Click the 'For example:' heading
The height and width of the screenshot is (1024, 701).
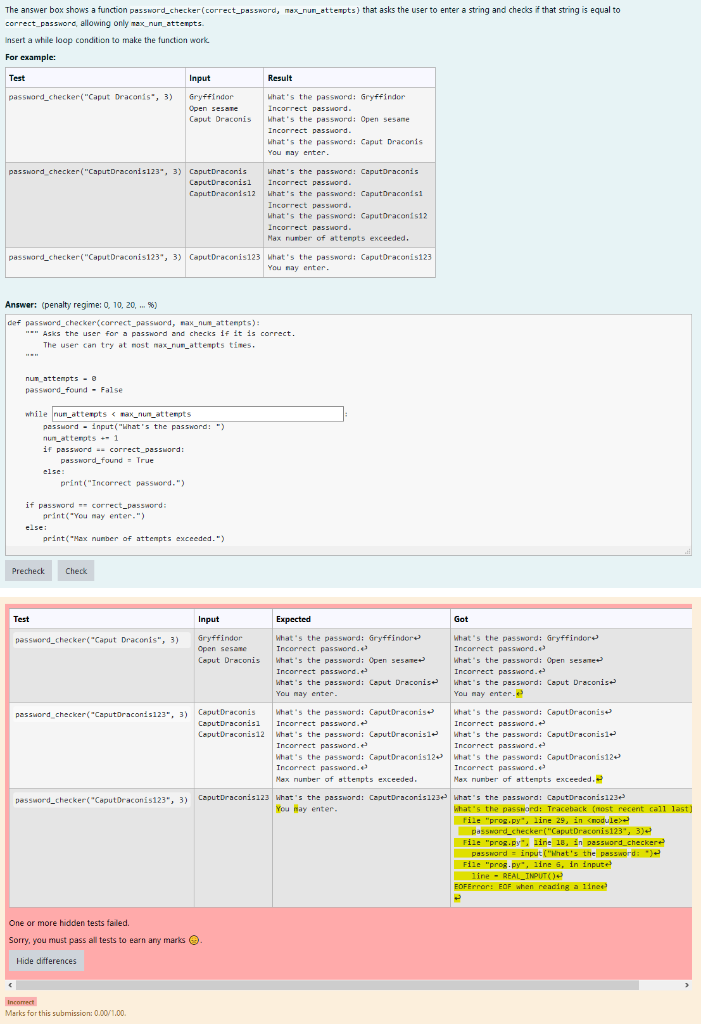pos(31,57)
